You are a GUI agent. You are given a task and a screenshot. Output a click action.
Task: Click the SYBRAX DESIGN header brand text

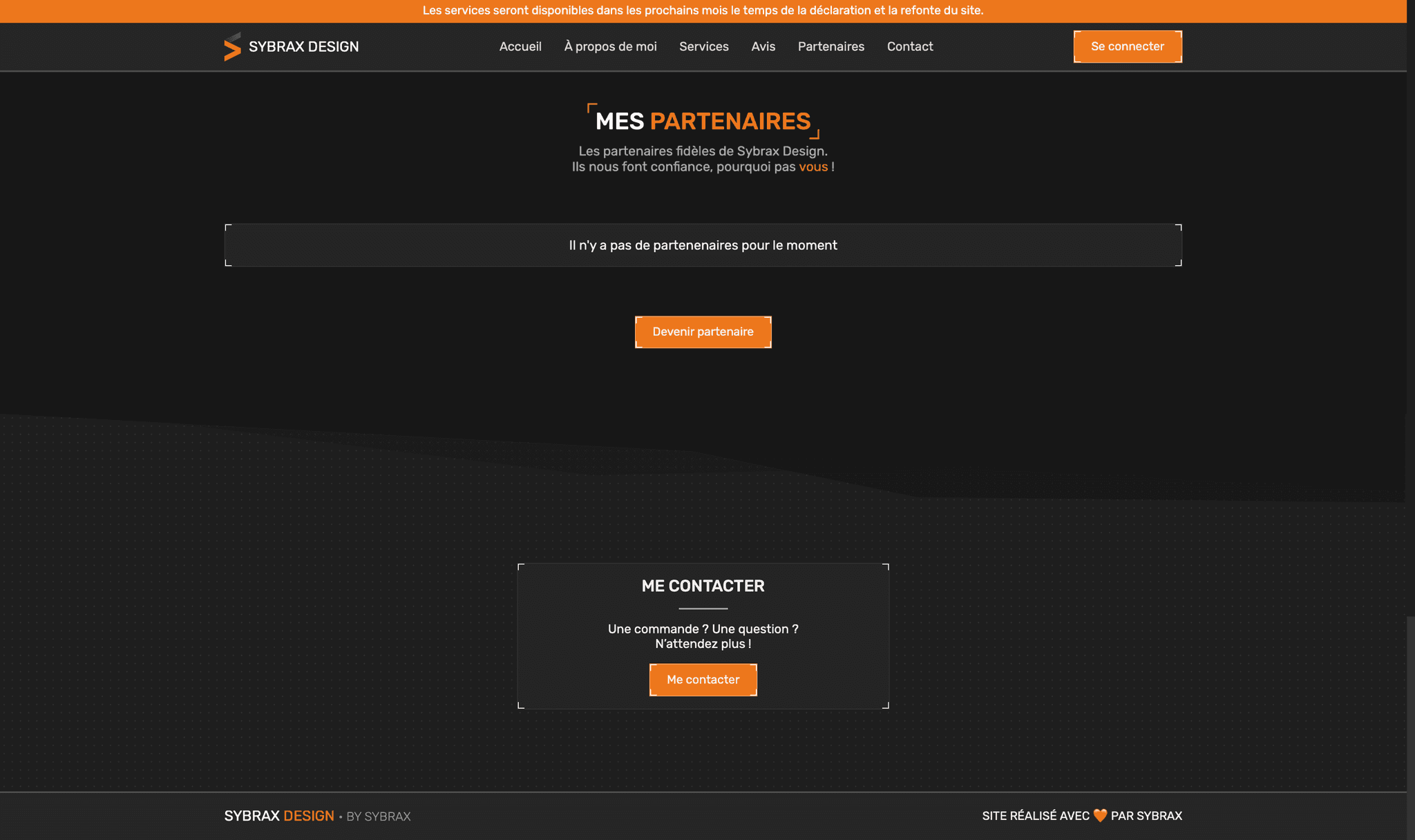point(303,47)
